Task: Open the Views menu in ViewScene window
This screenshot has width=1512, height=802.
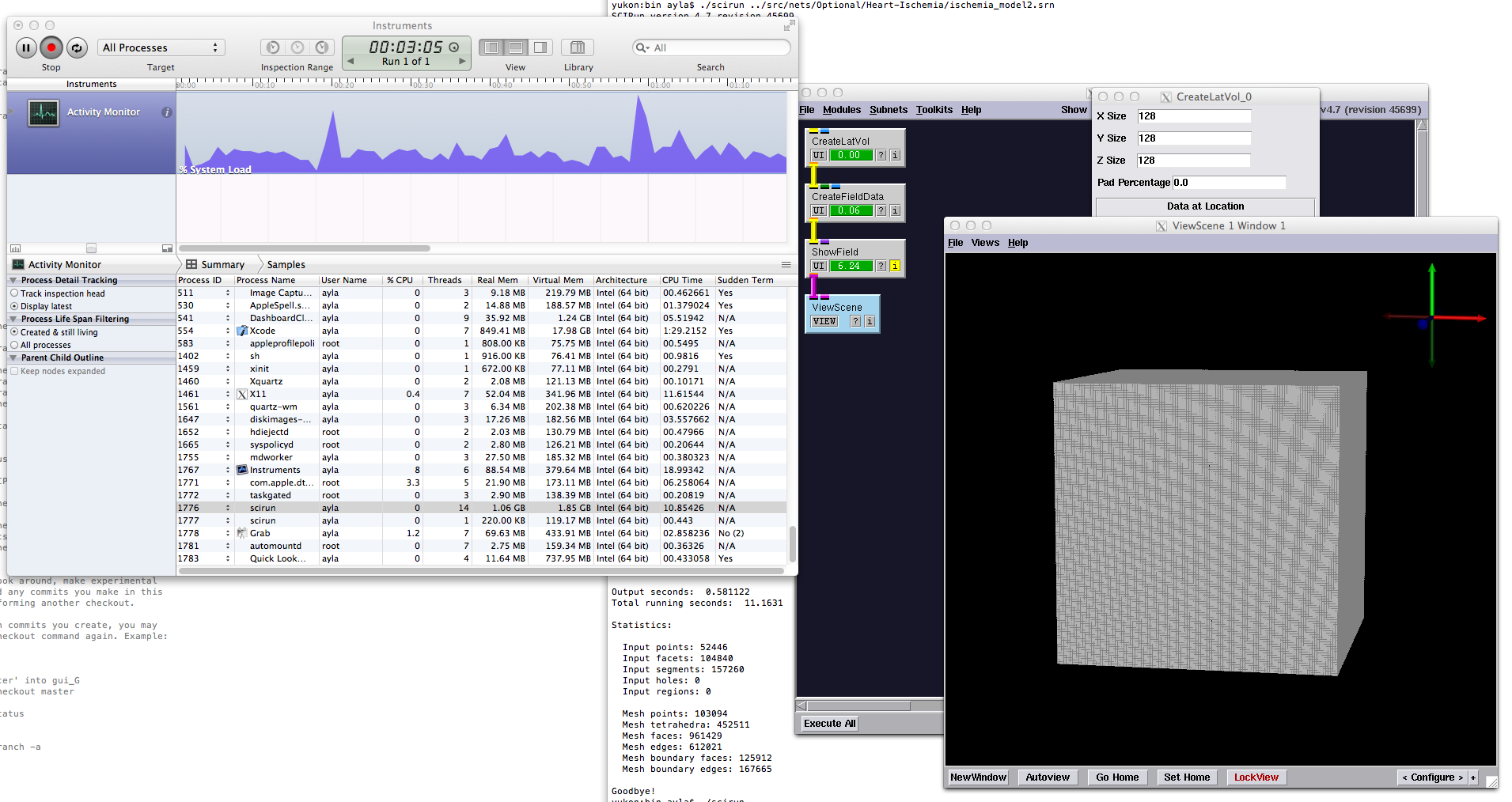Action: [985, 243]
